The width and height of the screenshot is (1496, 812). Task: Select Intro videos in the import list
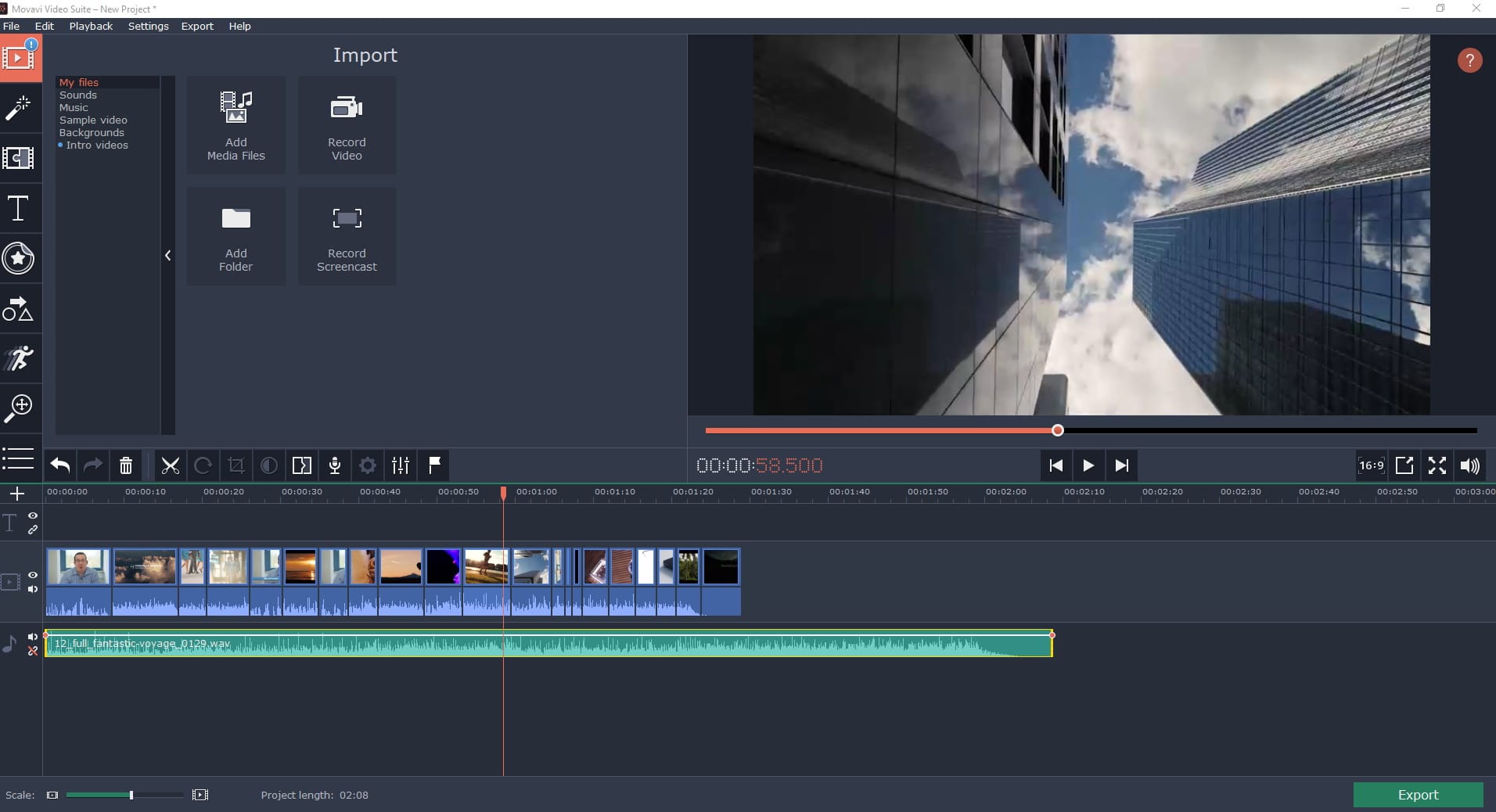tap(97, 145)
